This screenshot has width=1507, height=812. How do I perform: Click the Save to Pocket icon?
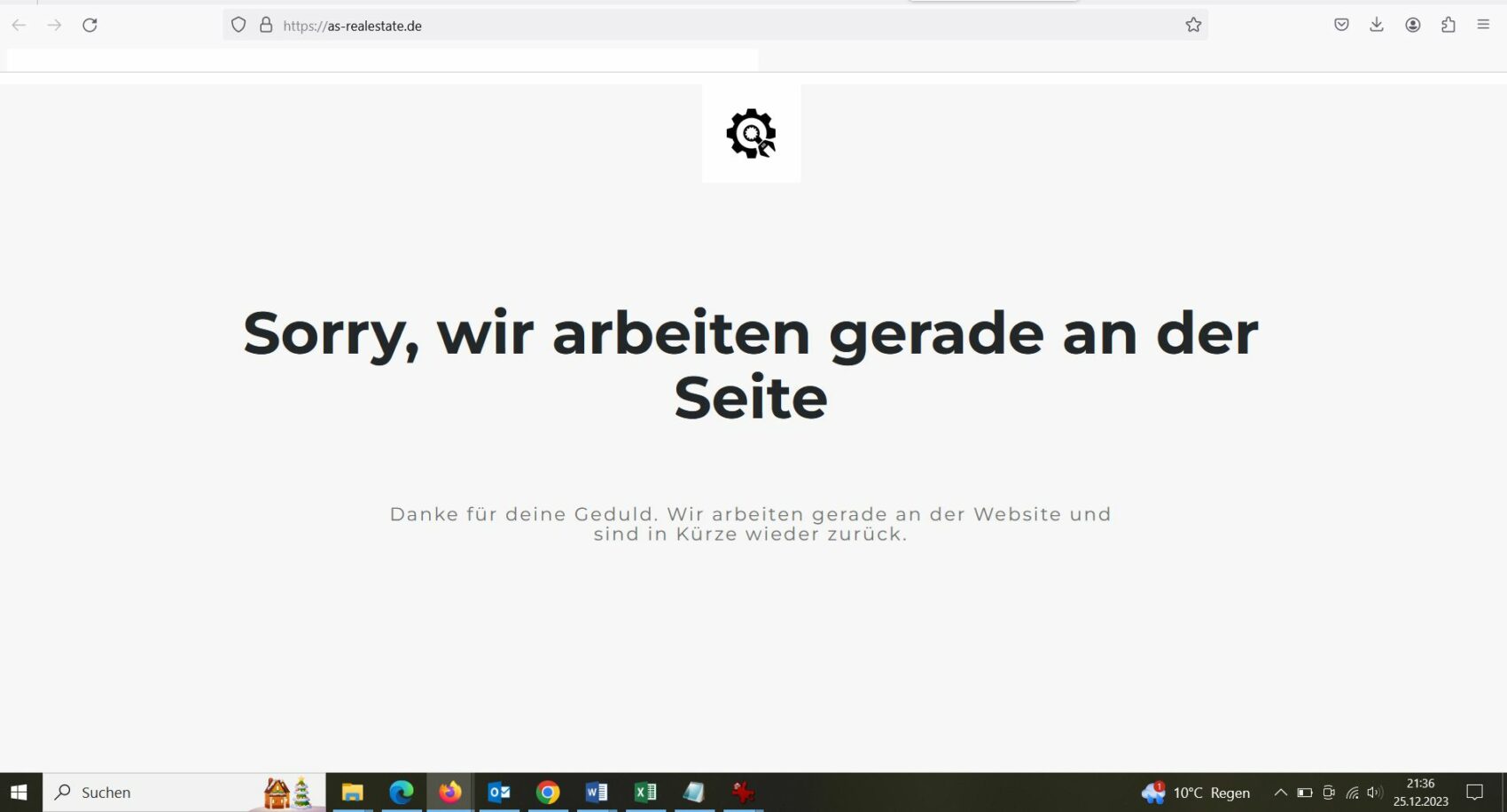point(1341,25)
